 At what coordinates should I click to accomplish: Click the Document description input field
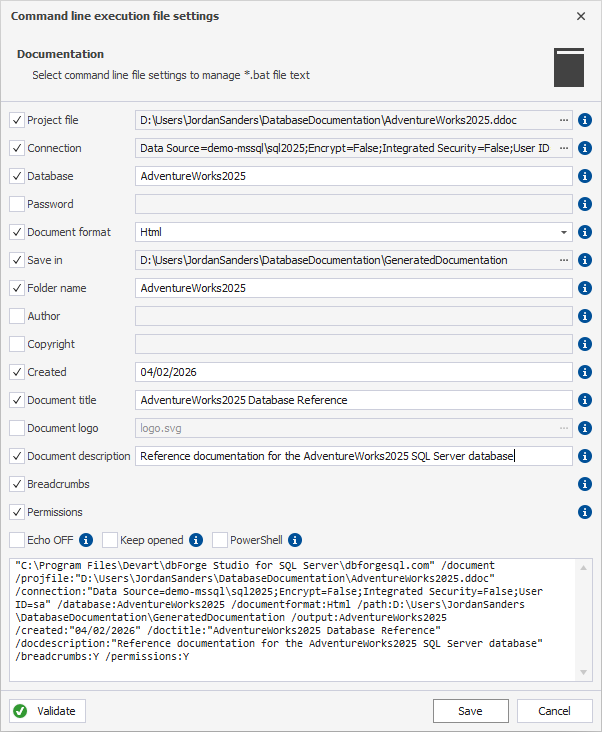pyautogui.click(x=354, y=456)
